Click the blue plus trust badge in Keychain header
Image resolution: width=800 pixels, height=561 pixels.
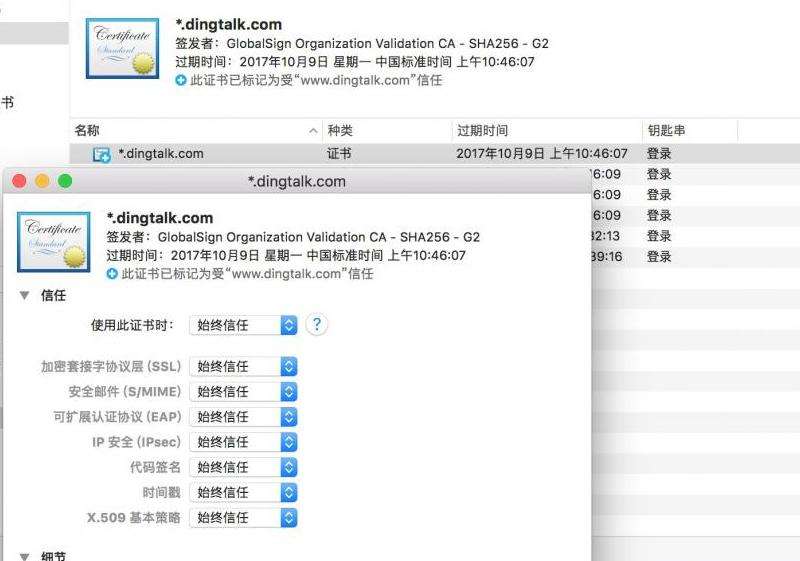[181, 80]
